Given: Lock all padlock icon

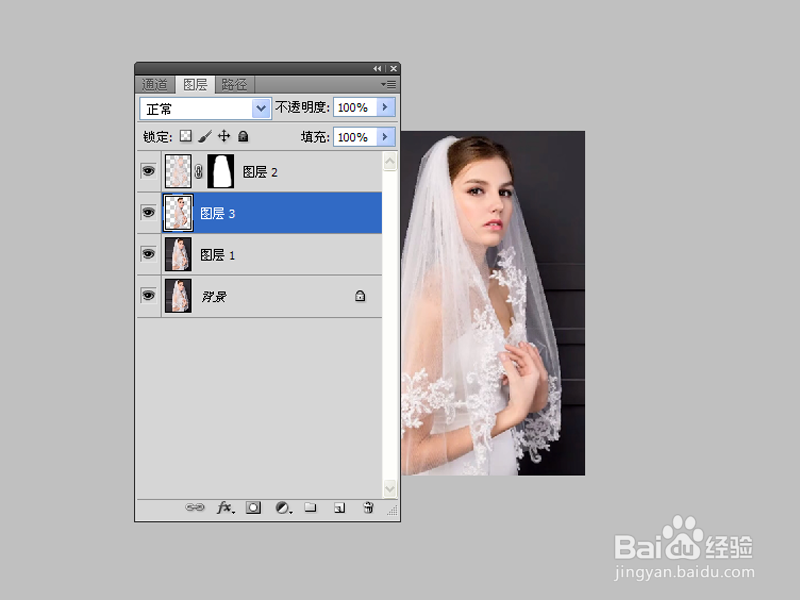Looking at the screenshot, I should [243, 136].
